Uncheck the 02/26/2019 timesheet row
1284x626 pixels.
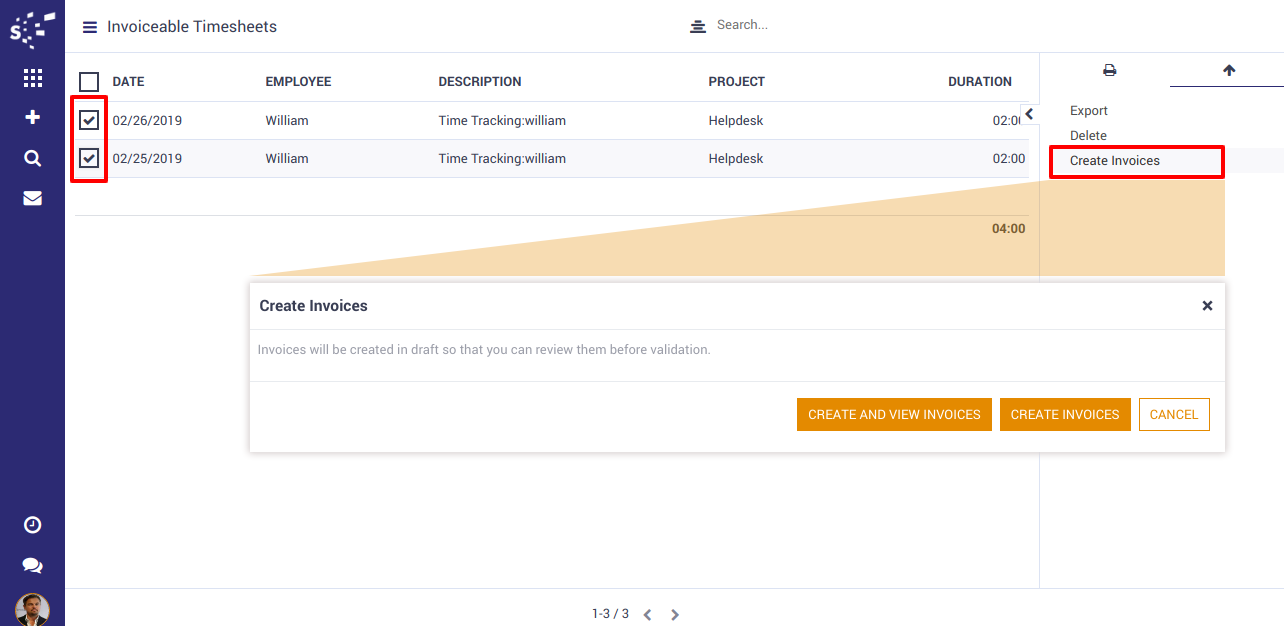point(89,120)
